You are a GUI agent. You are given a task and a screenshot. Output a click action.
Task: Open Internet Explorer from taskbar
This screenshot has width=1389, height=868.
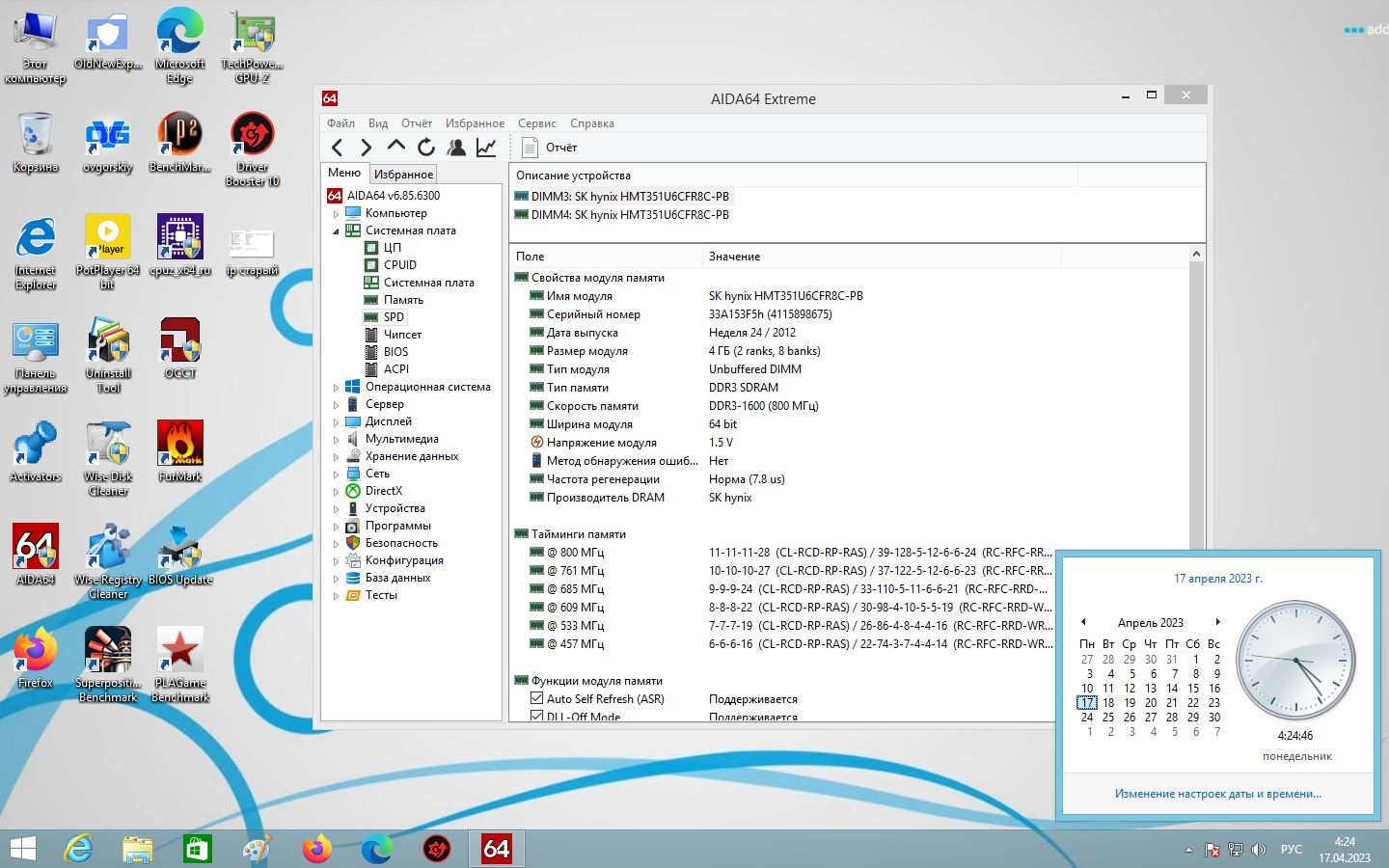click(x=78, y=849)
